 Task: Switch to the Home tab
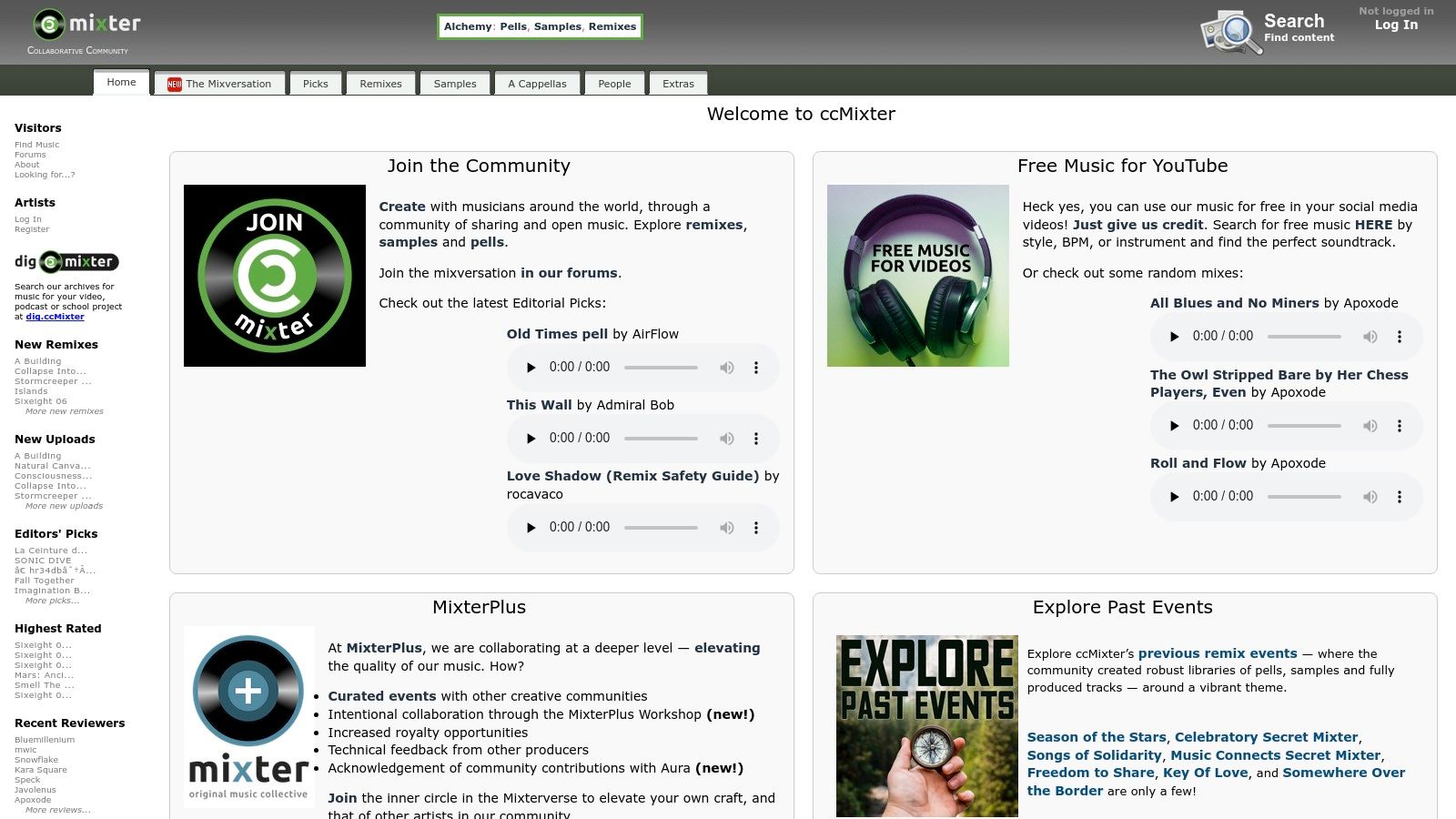point(121,82)
